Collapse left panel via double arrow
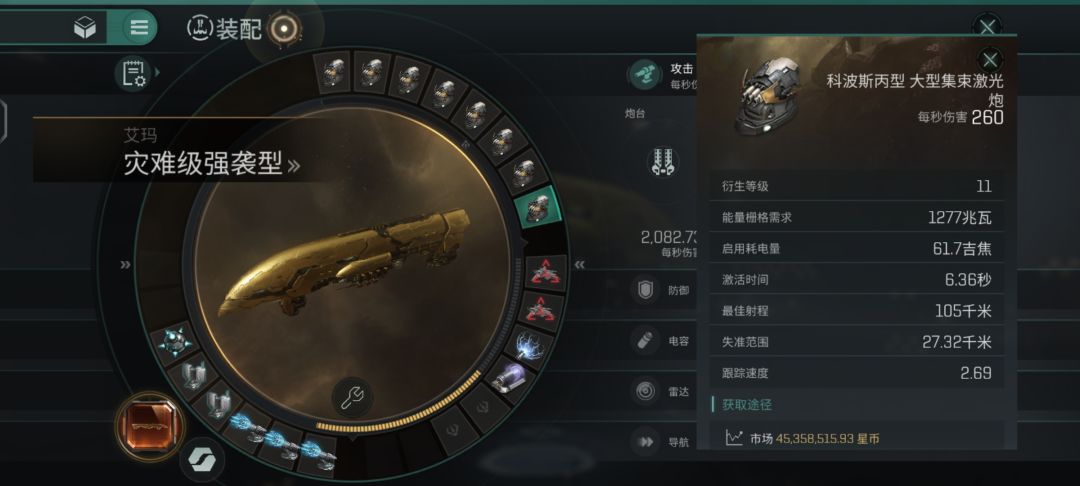Viewport: 1080px width, 486px height. tap(125, 265)
